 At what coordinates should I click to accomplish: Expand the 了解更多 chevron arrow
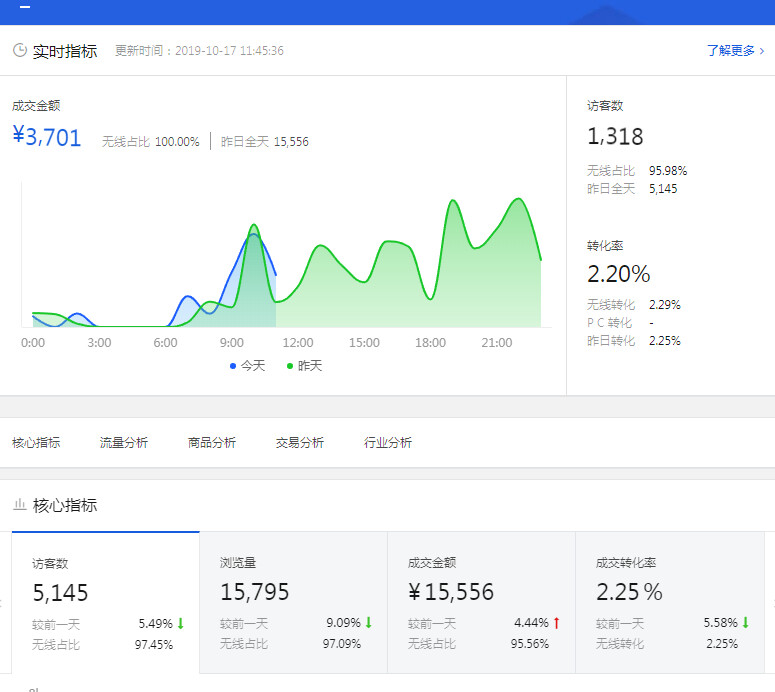[762, 51]
